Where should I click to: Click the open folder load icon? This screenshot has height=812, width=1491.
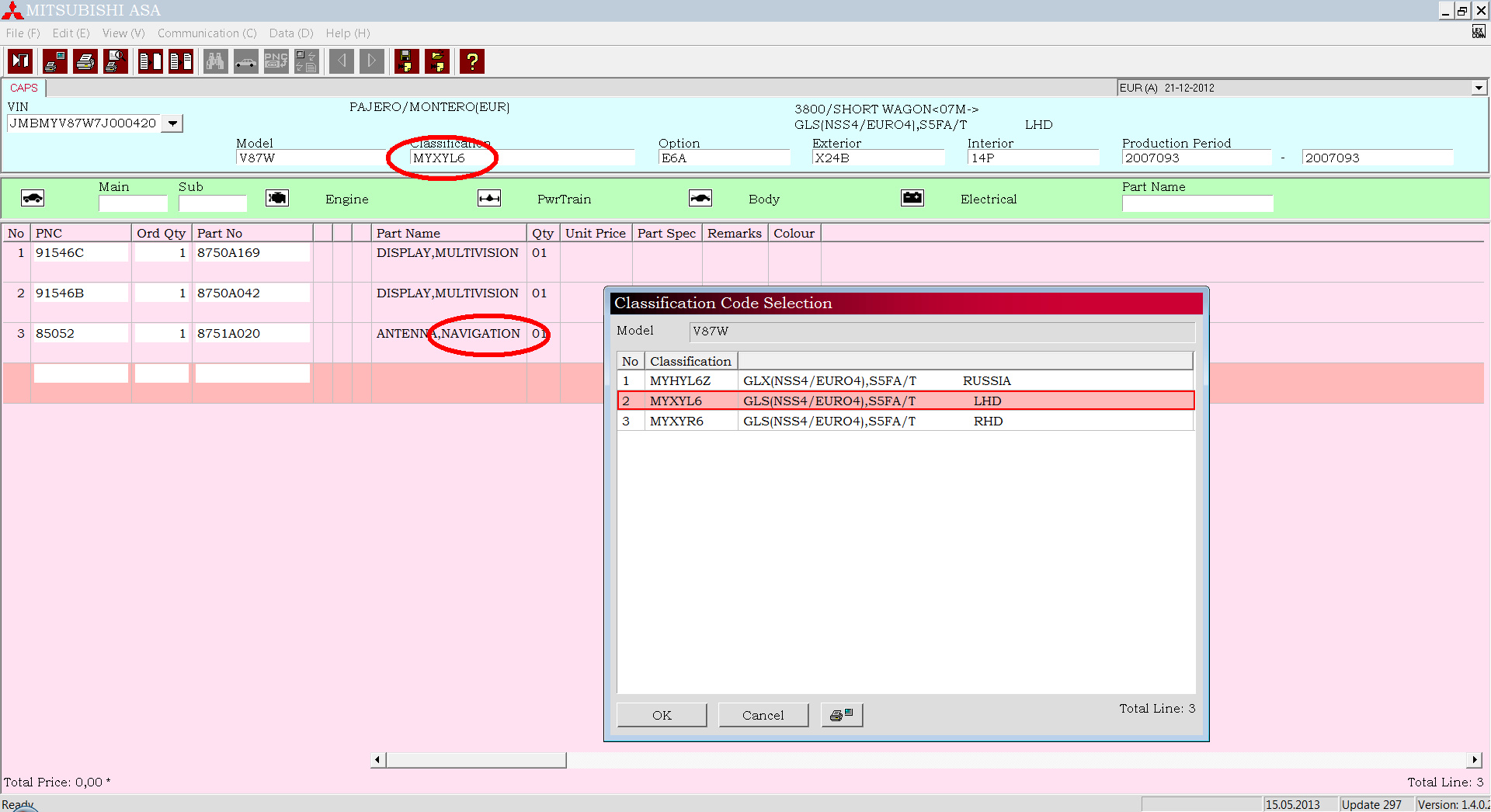(x=437, y=61)
